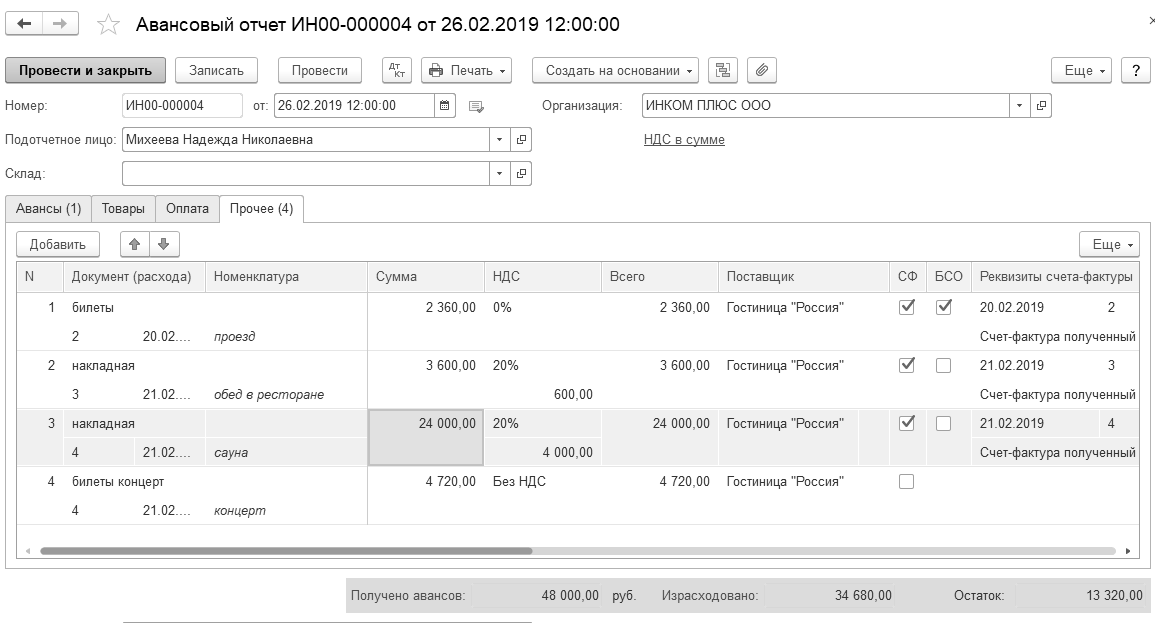Screen dimensions: 1155x623
Task: Select Прочее (4) tab
Action: click(x=261, y=208)
